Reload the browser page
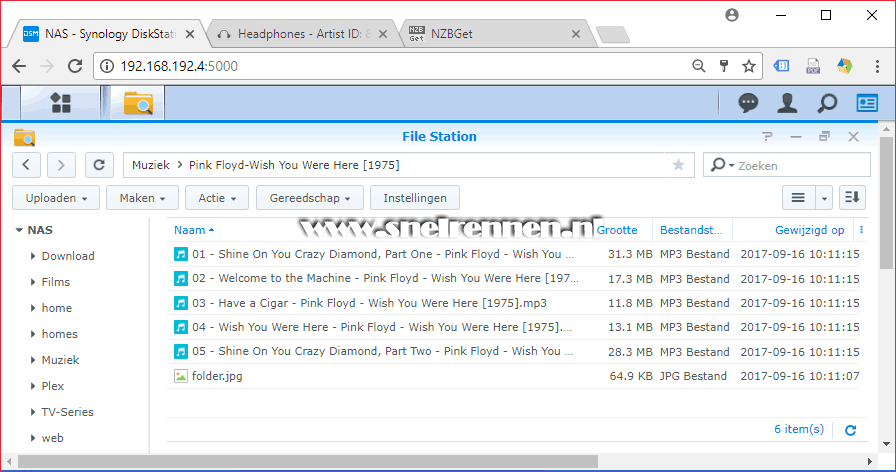The height and width of the screenshot is (472, 896). coord(75,66)
